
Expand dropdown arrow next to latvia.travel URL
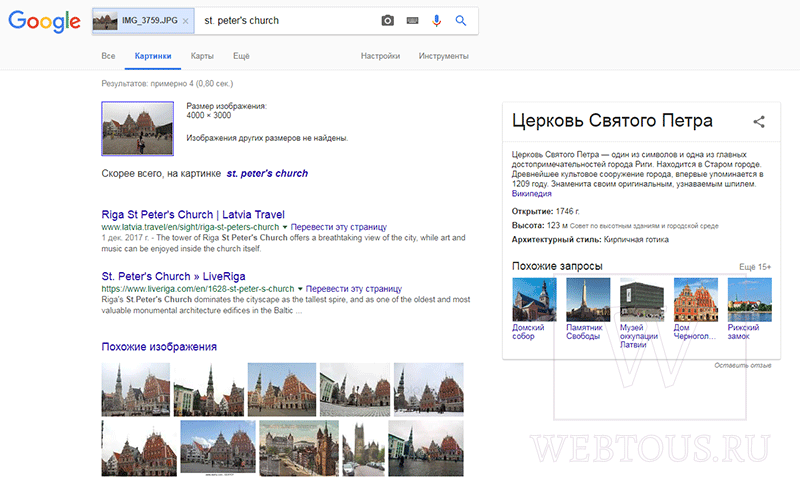(x=285, y=227)
